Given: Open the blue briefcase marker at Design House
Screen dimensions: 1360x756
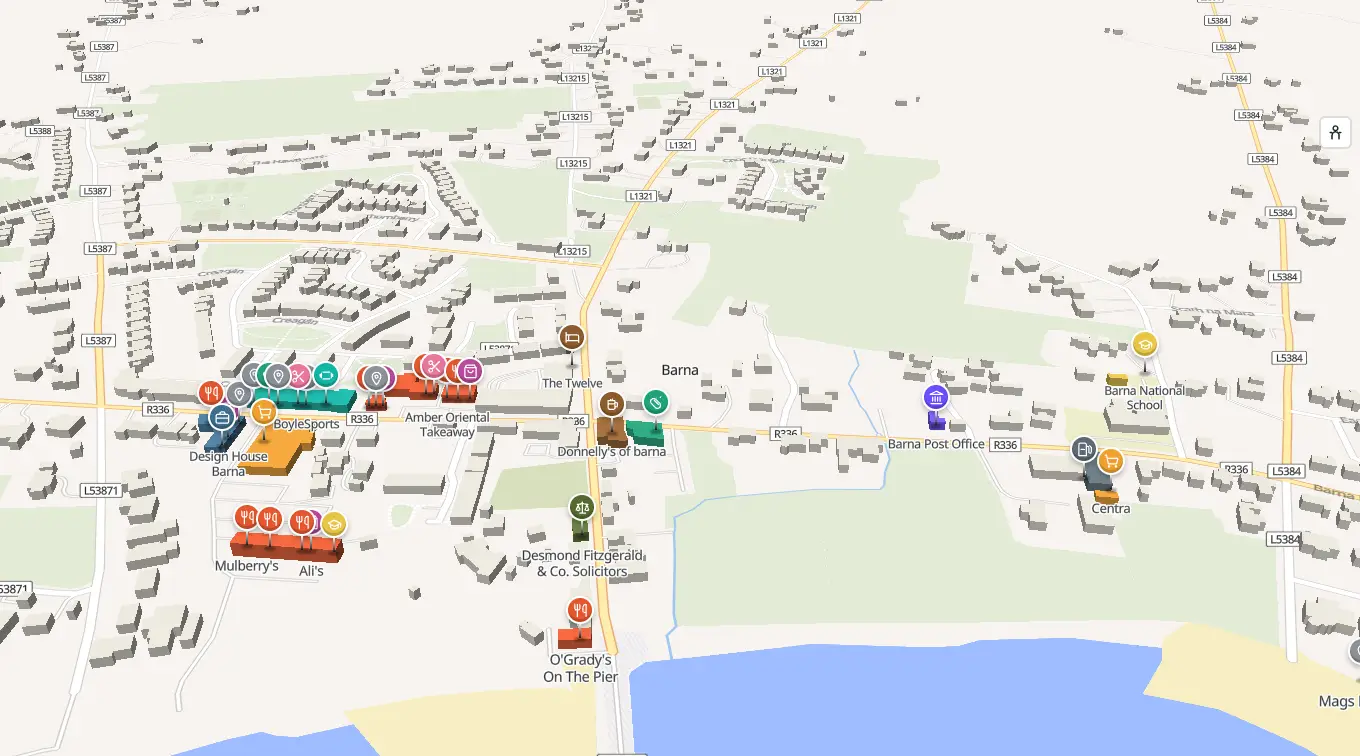Looking at the screenshot, I should click(222, 417).
